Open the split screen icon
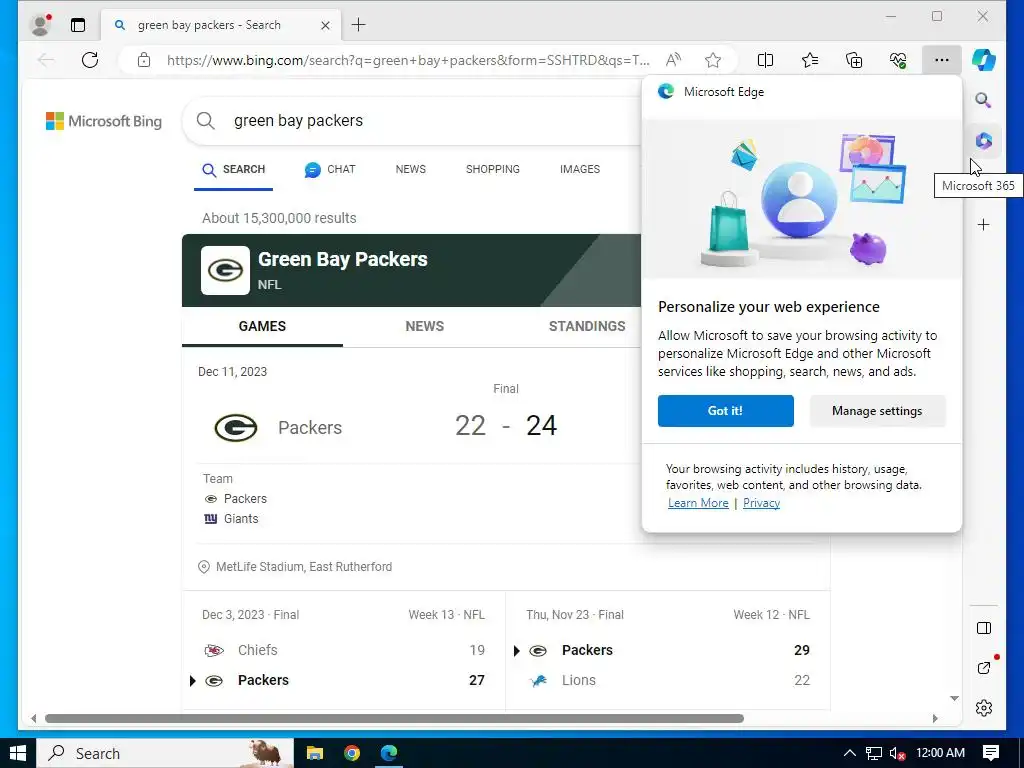The image size is (1024, 768). pyautogui.click(x=765, y=60)
